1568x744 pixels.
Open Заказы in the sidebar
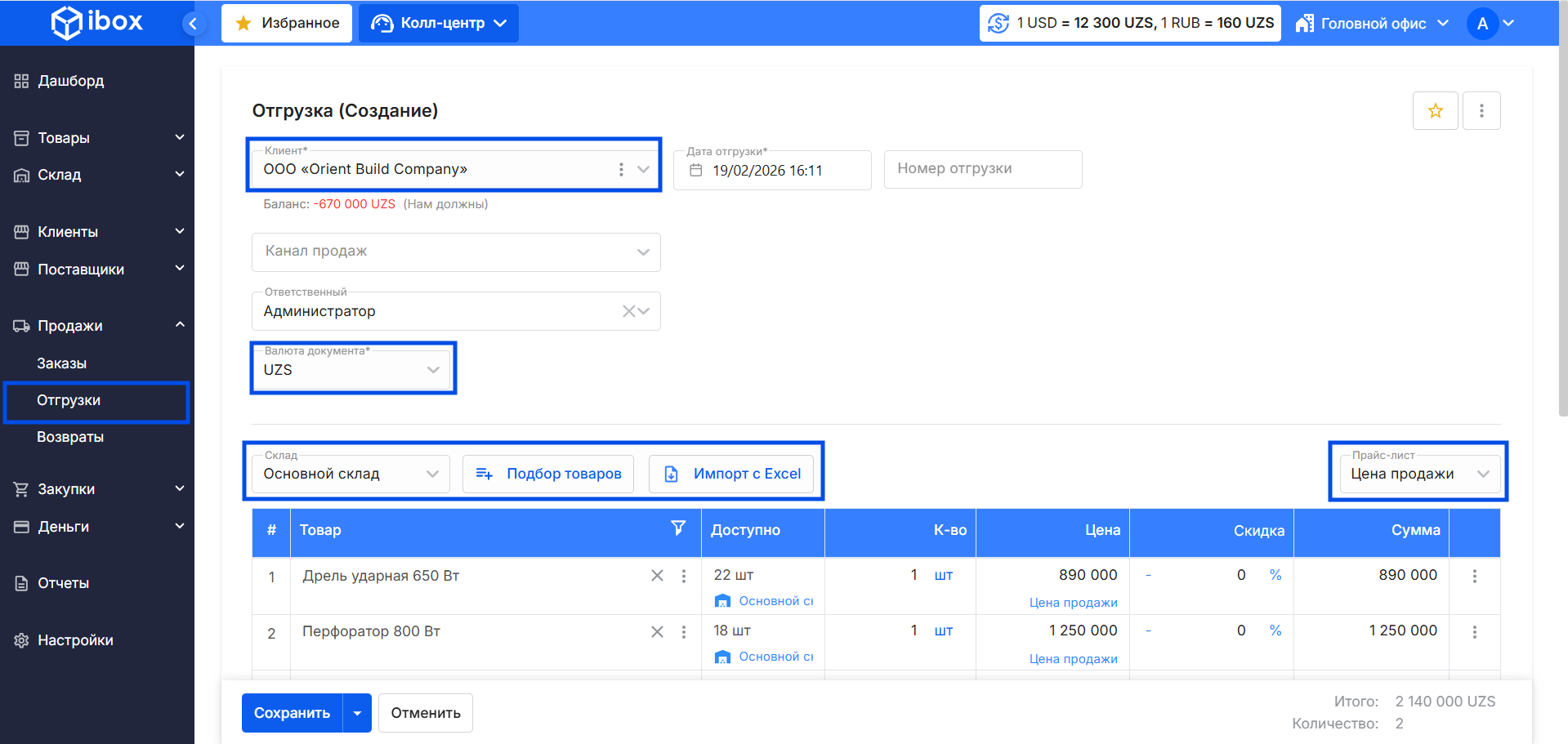tap(61, 363)
